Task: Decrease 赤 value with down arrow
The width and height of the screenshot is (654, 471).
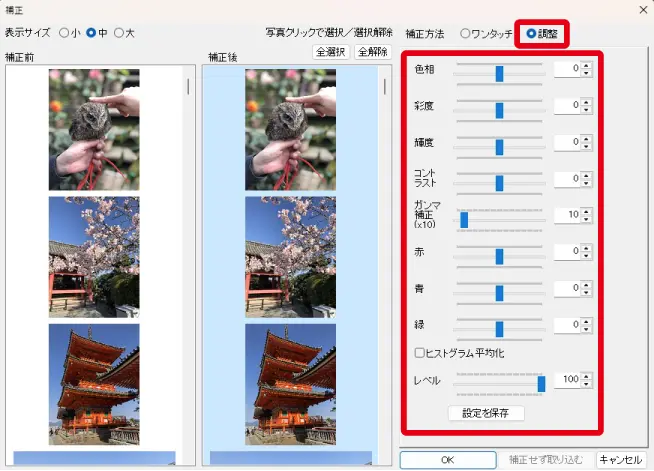Action: point(587,256)
